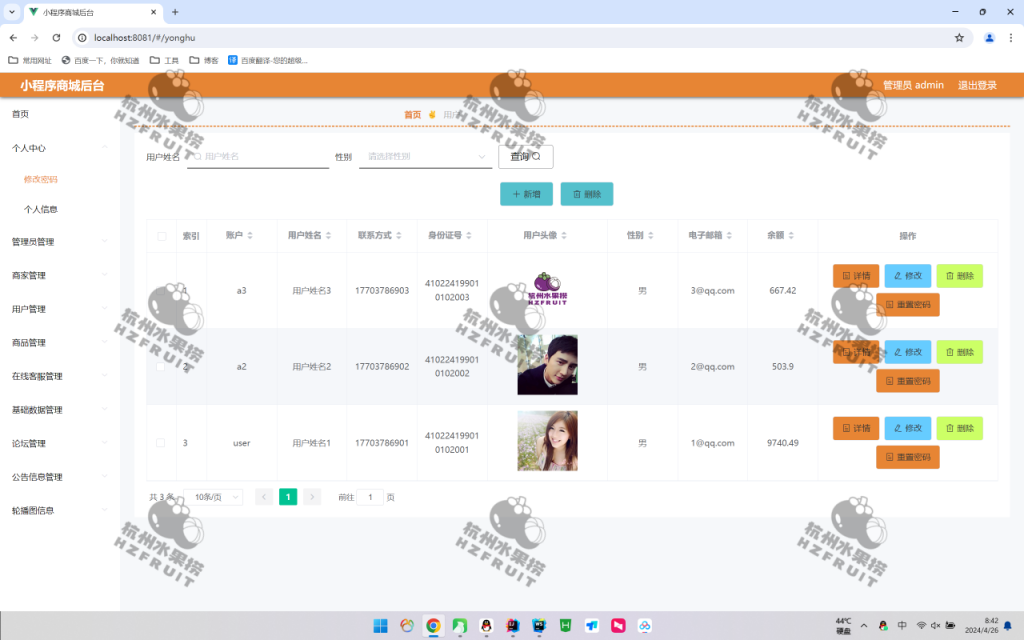Click the top 删除 batch delete button
The image size is (1024, 640).
coord(586,194)
